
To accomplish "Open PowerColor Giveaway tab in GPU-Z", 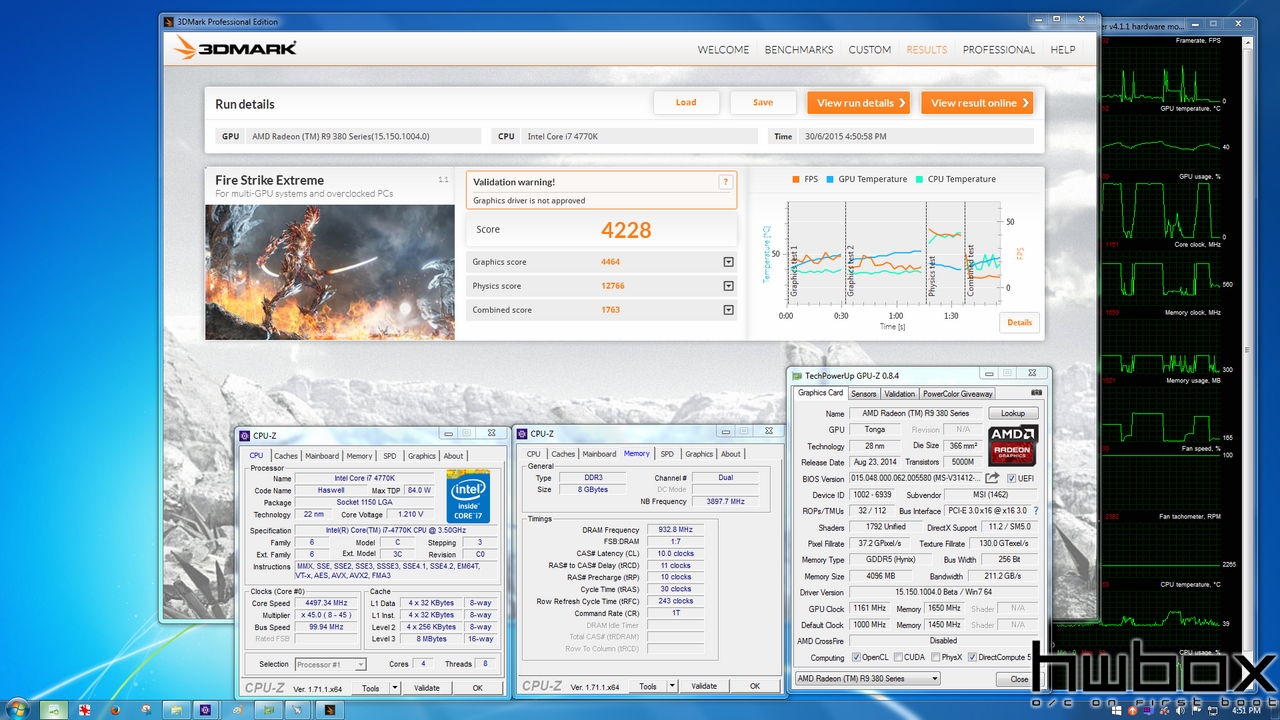I will [958, 394].
